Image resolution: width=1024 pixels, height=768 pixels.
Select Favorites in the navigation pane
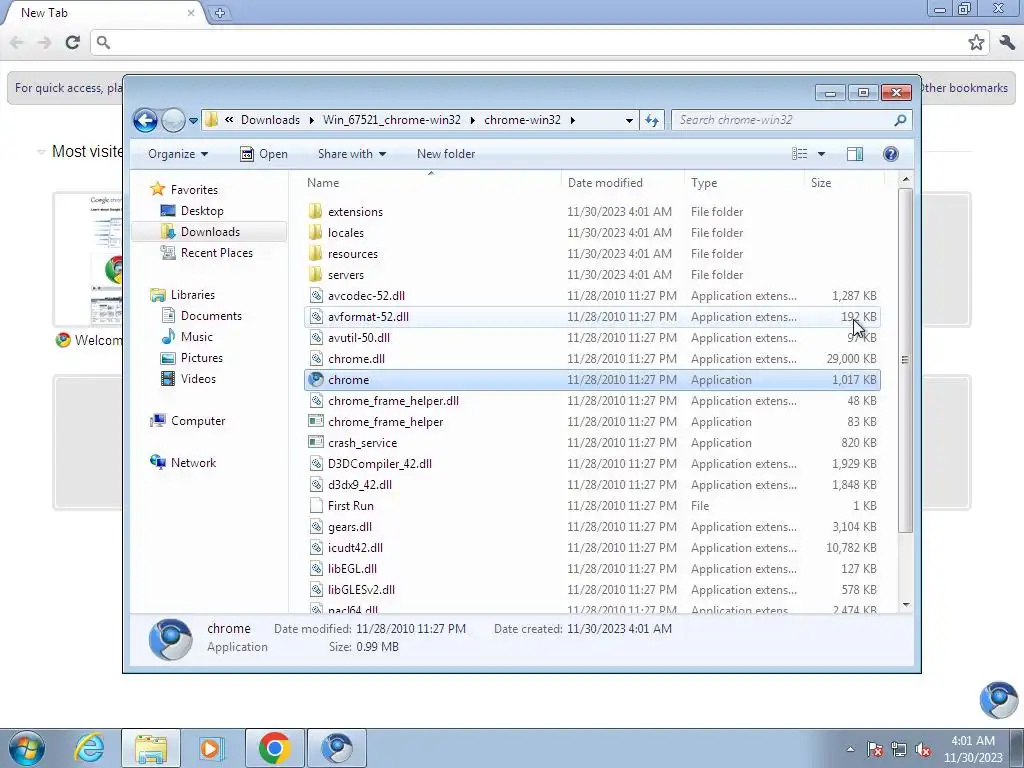tap(194, 190)
